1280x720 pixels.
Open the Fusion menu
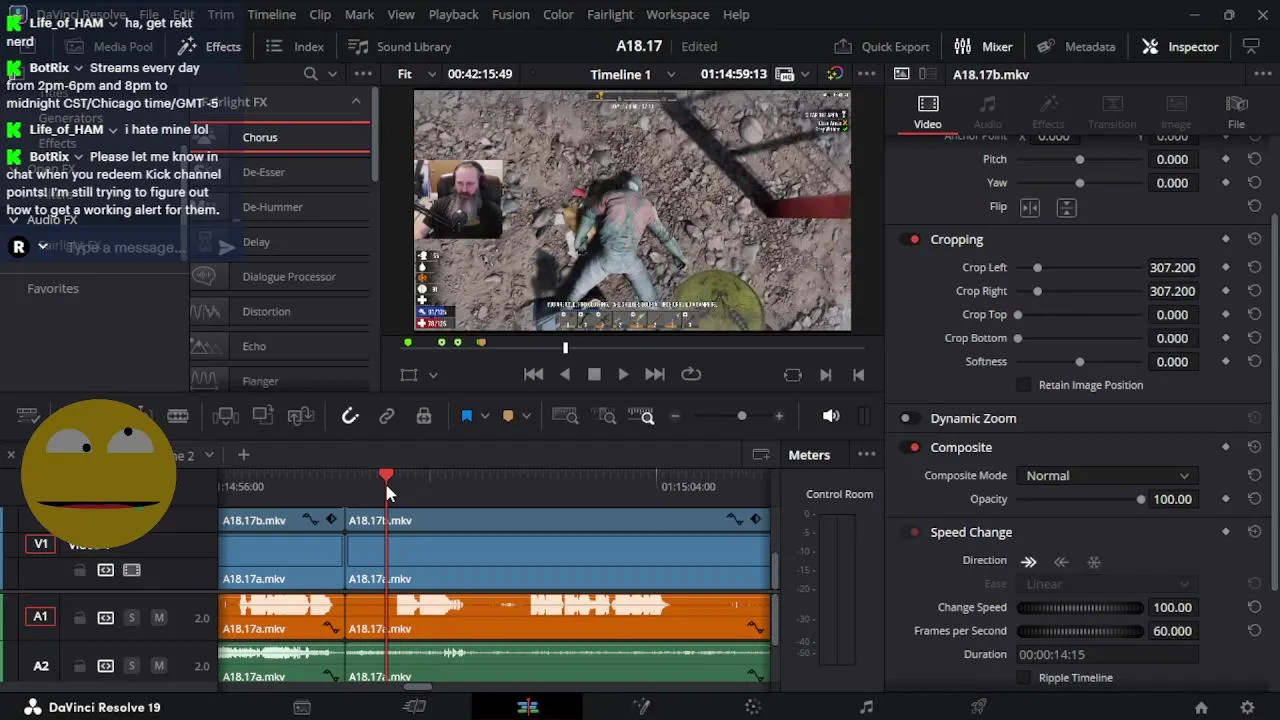pos(510,15)
